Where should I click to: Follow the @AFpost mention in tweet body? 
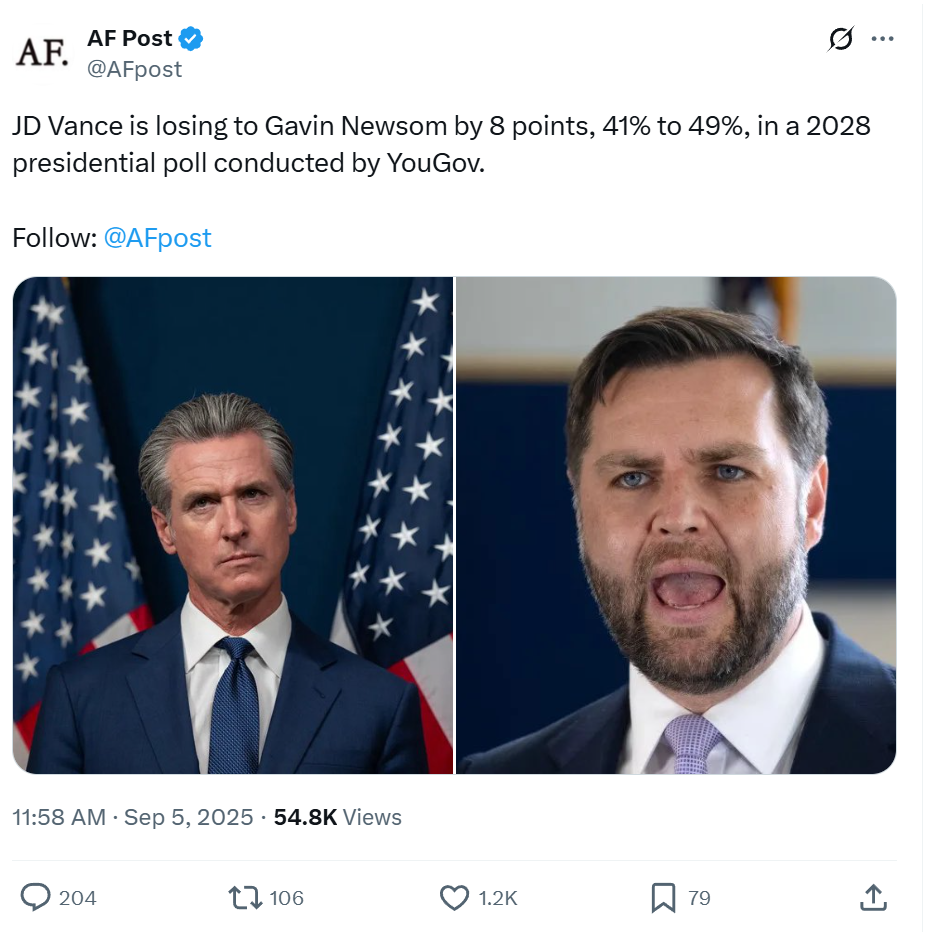pyautogui.click(x=157, y=238)
